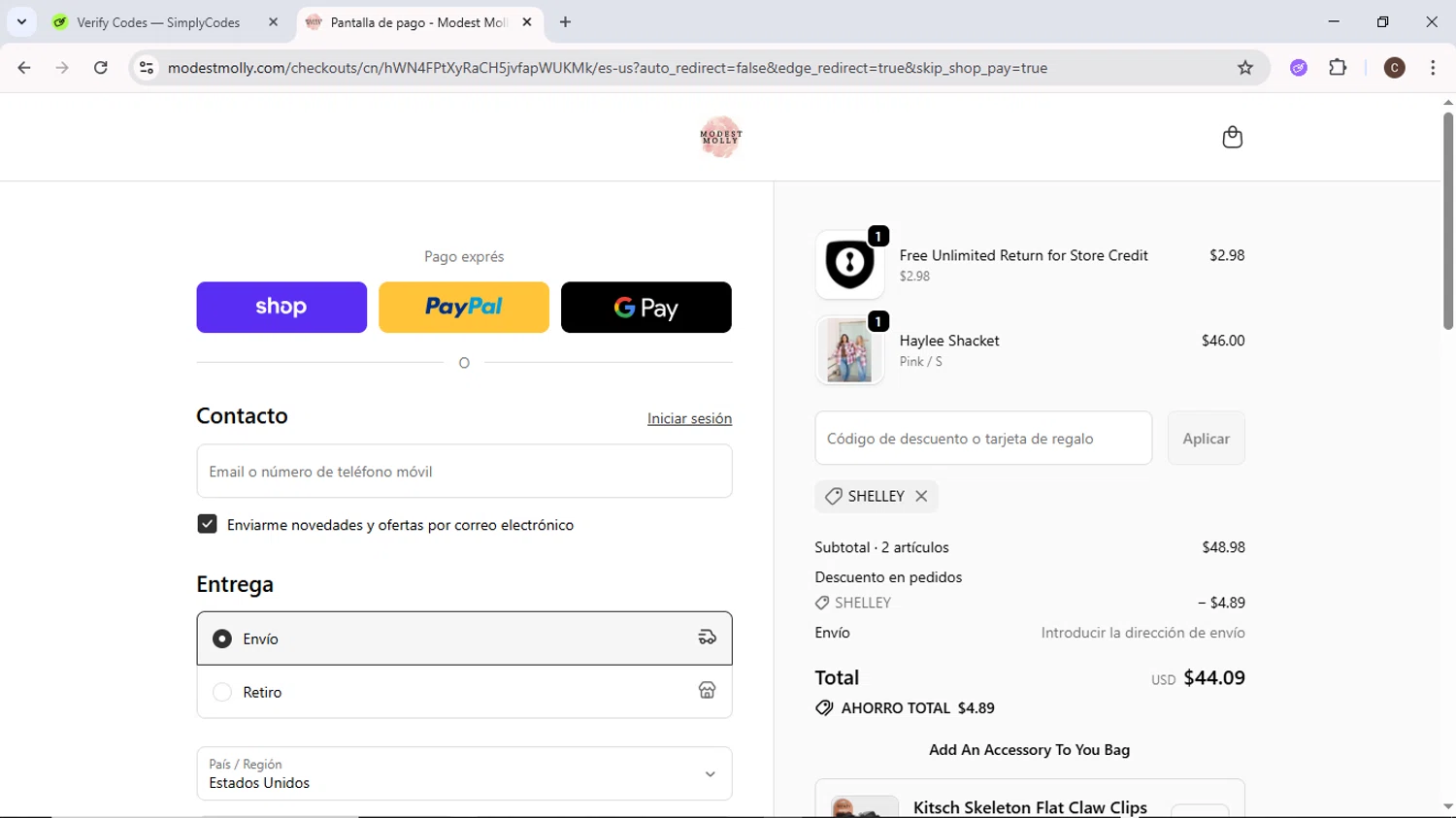Click the Subtotal · 2 artículos line

pyautogui.click(x=881, y=547)
